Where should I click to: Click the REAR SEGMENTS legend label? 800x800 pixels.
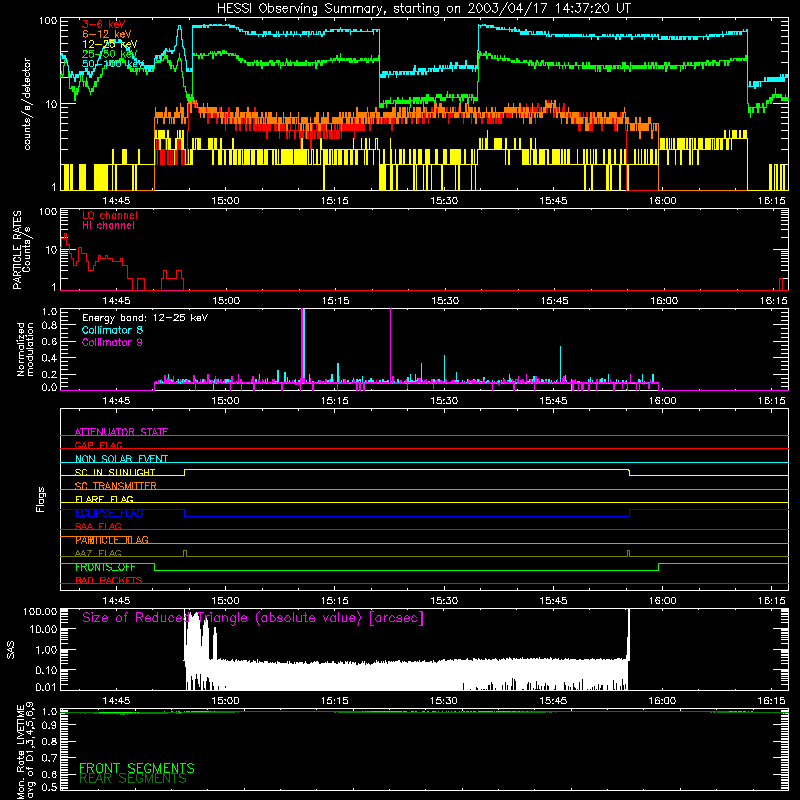(x=133, y=779)
